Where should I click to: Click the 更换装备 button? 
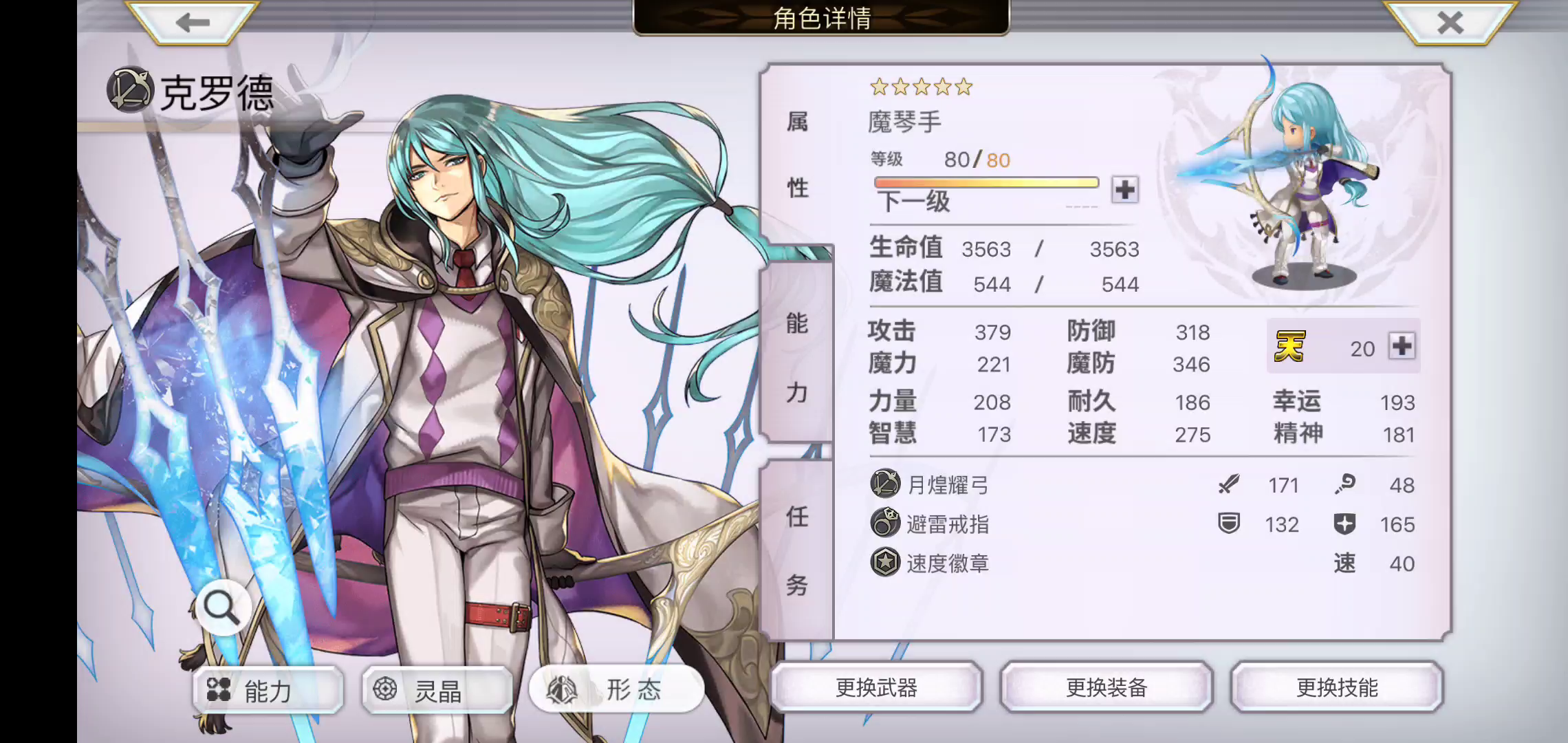[x=1107, y=687]
